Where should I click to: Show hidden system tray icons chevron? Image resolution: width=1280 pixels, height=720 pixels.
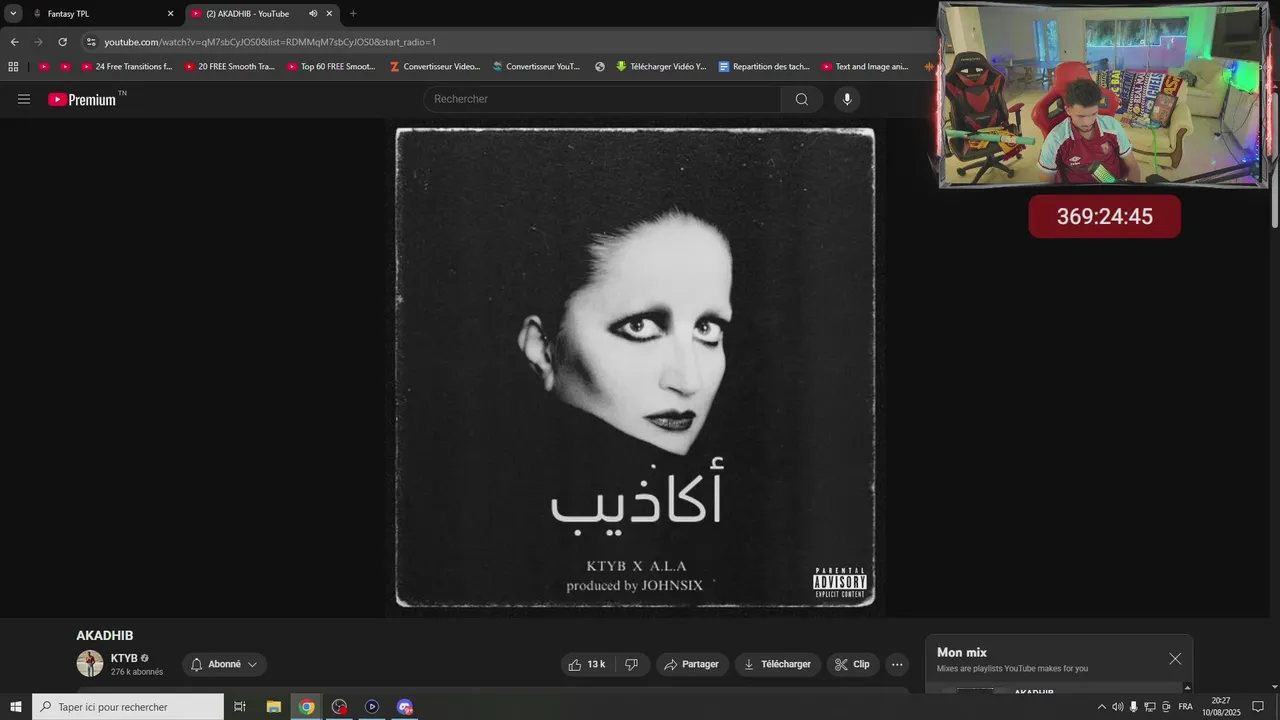coord(1102,707)
